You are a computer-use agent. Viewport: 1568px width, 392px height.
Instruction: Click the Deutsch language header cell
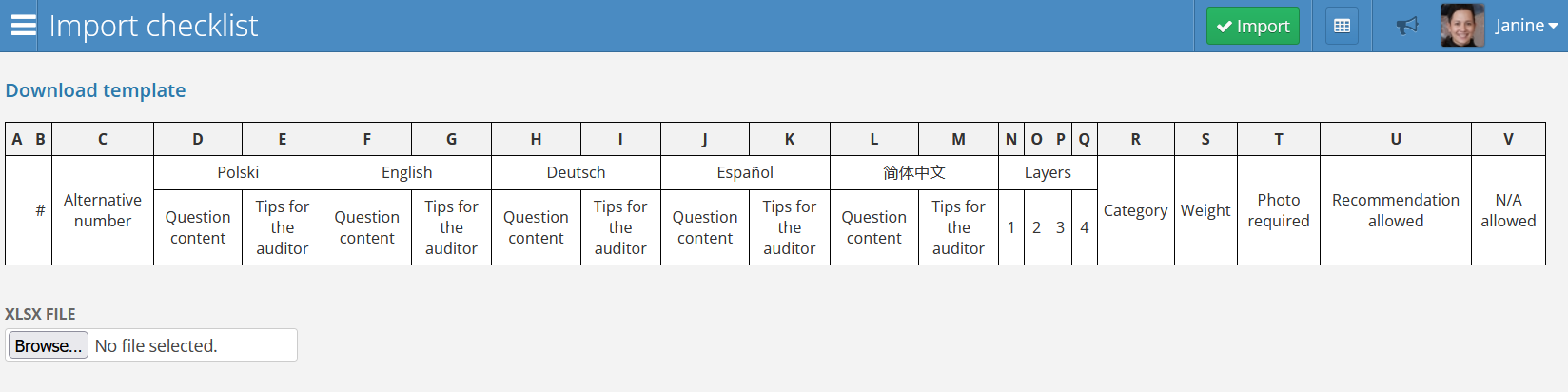coord(576,172)
